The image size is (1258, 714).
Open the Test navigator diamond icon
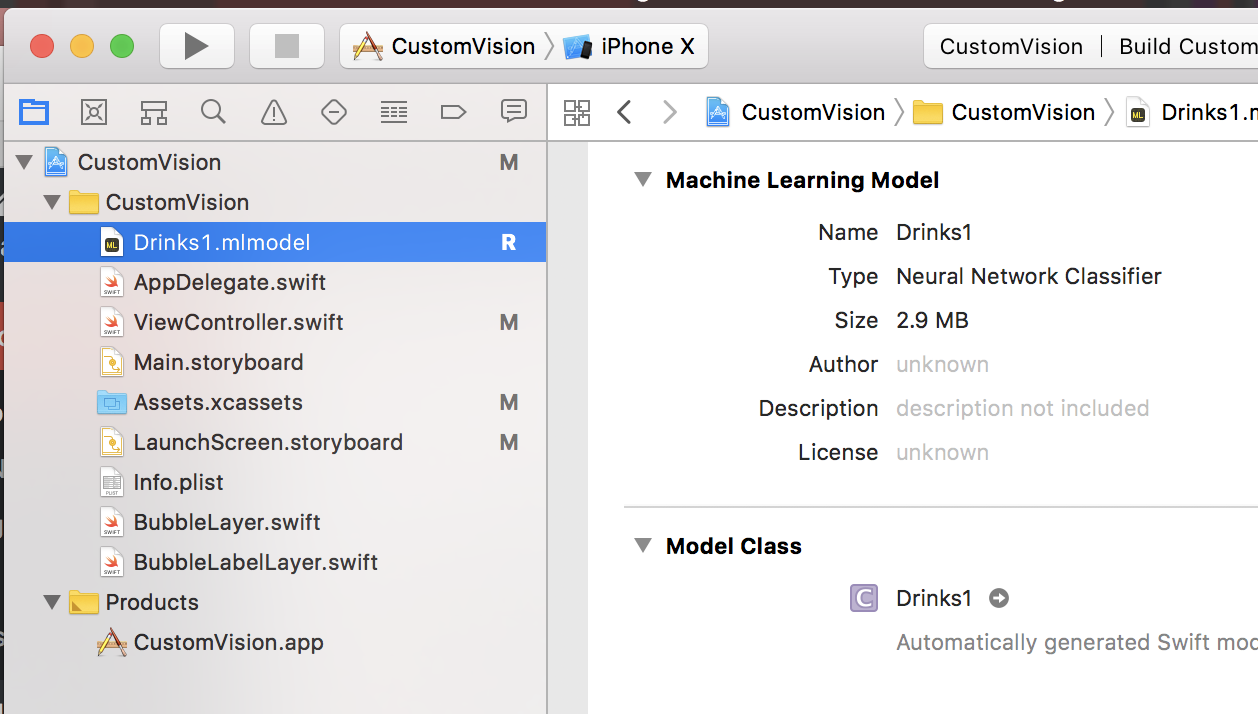click(334, 112)
